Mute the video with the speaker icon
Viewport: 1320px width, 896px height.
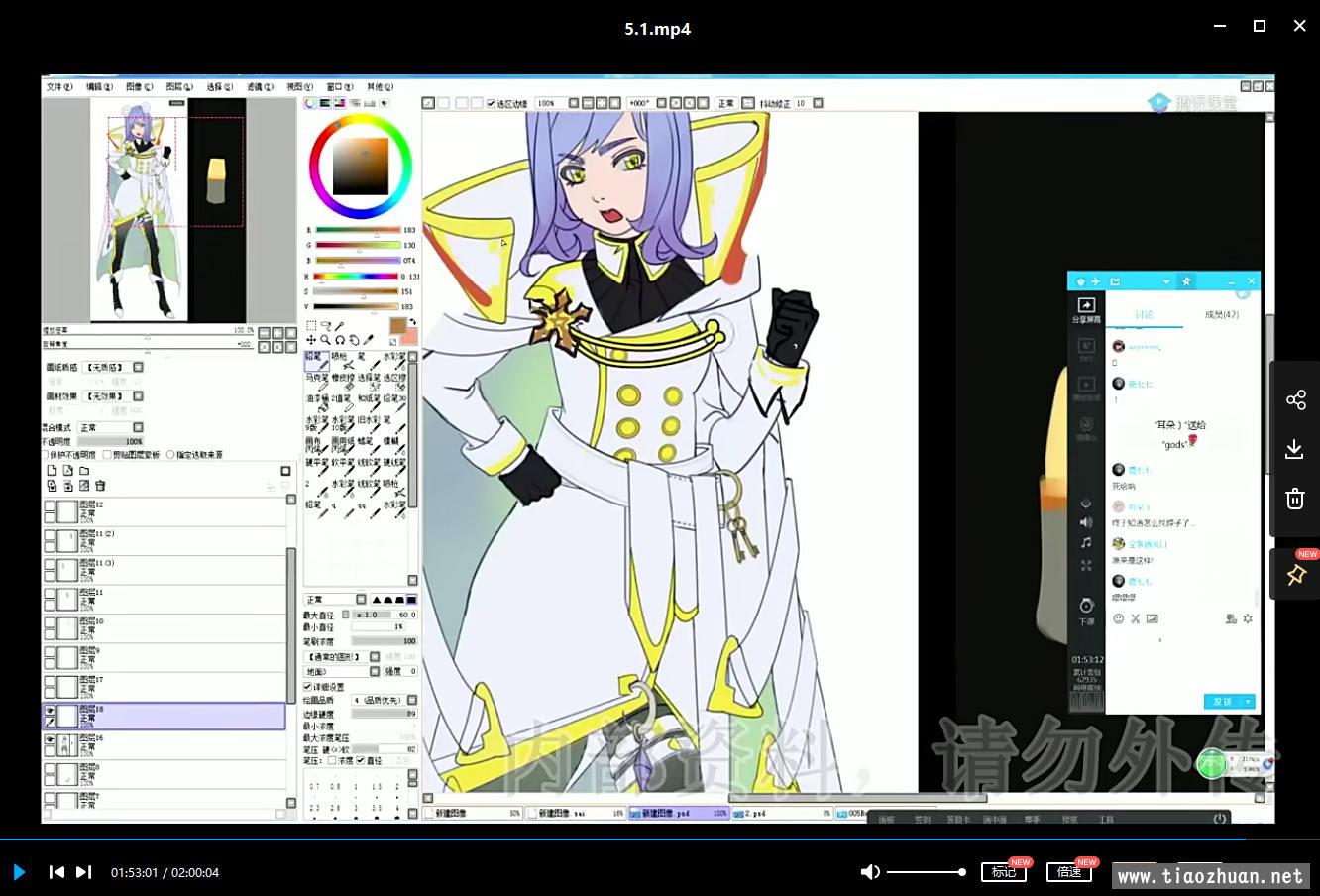pos(870,872)
